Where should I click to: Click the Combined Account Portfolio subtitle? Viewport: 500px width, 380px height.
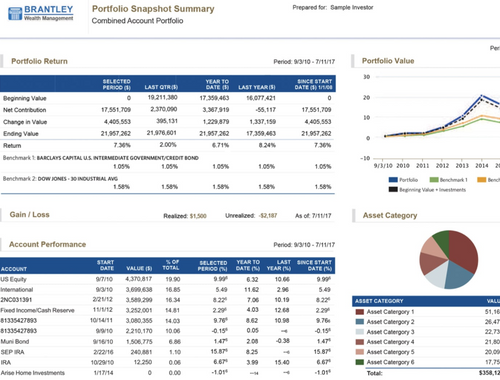[x=137, y=21]
